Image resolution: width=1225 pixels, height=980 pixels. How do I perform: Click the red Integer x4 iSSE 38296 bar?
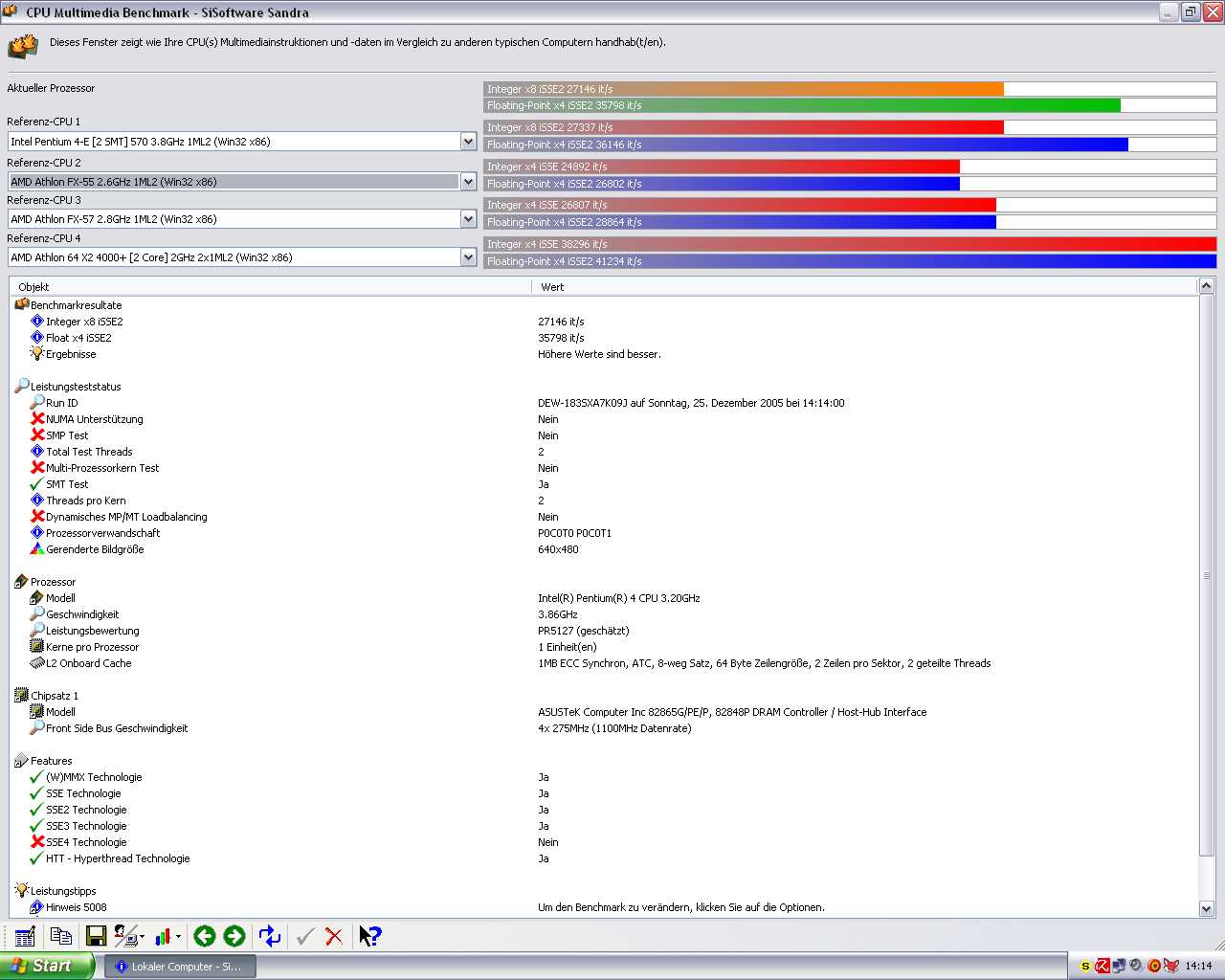(x=850, y=244)
